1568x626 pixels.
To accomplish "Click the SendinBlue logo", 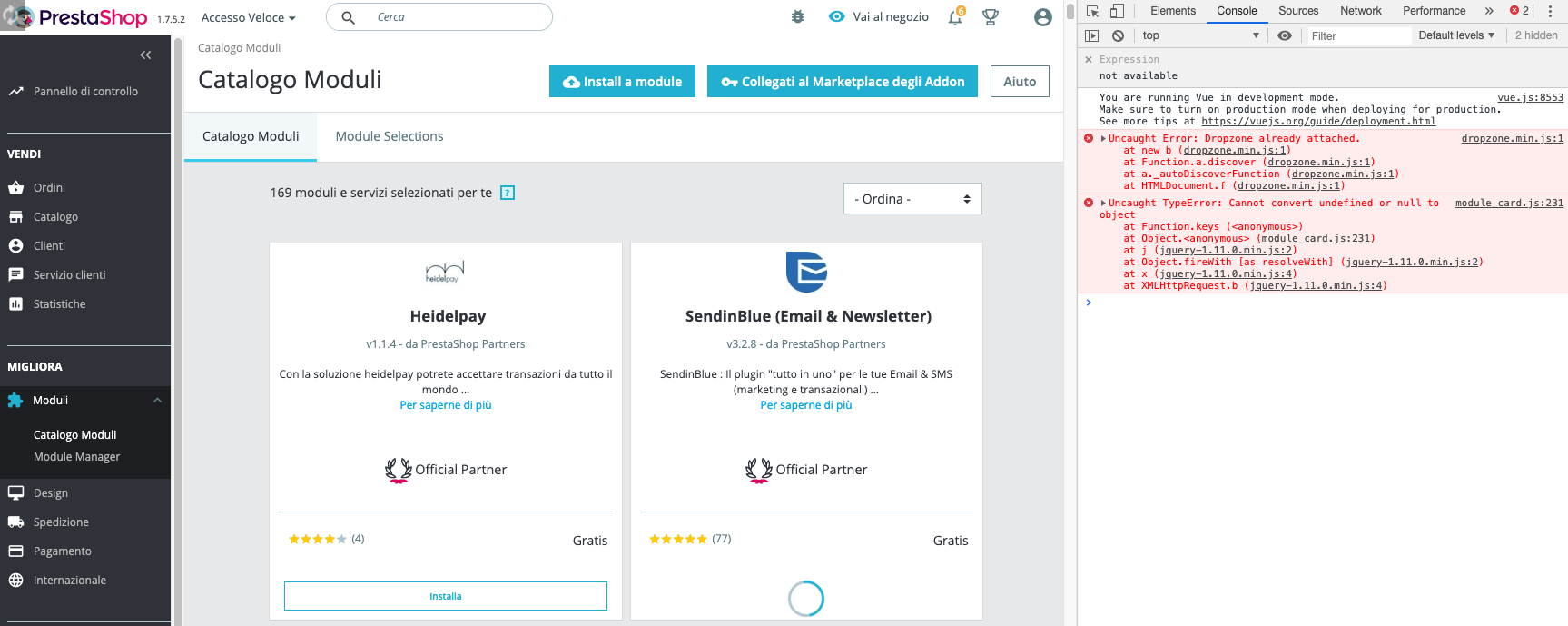I will click(806, 272).
